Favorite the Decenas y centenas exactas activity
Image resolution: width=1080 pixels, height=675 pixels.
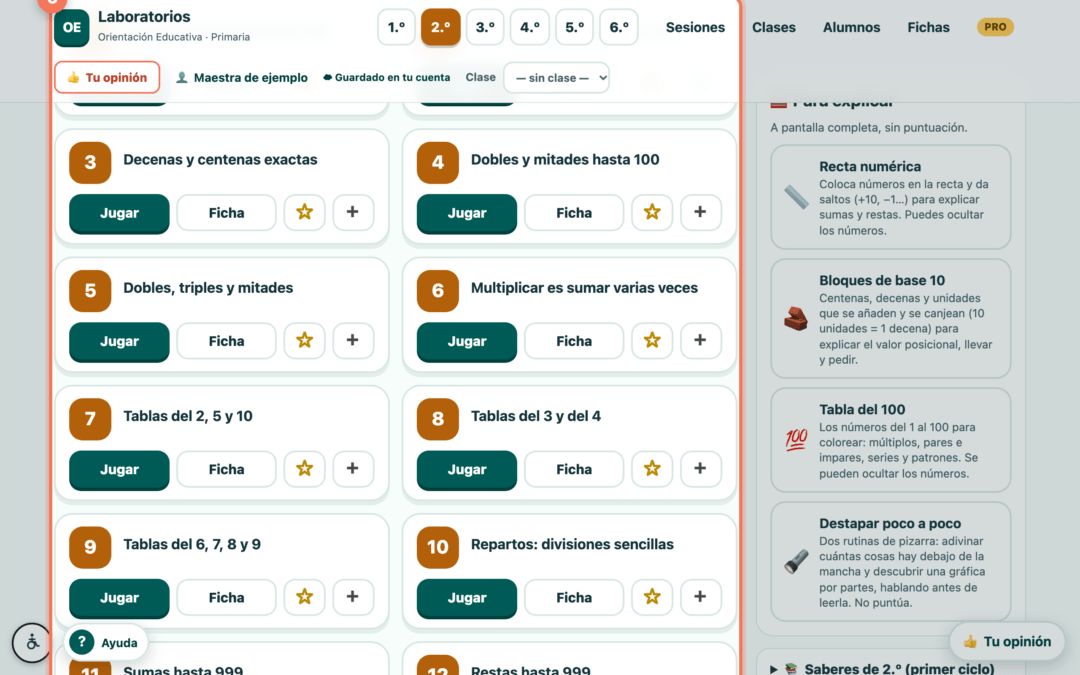point(304,212)
